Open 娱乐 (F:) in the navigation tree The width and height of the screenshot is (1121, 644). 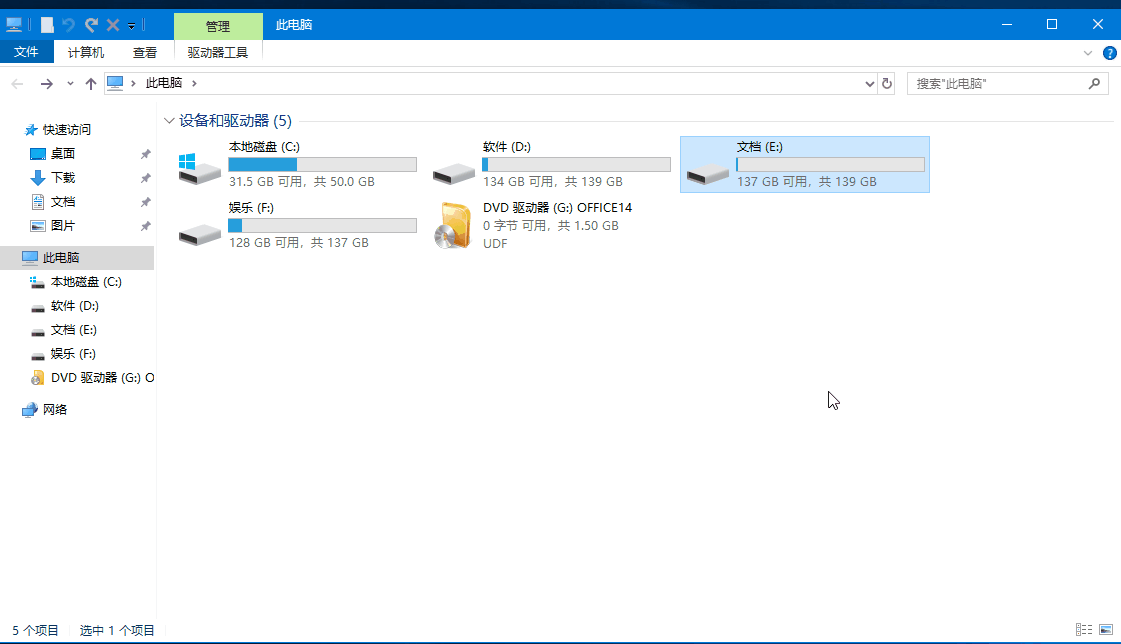pyautogui.click(x=73, y=354)
